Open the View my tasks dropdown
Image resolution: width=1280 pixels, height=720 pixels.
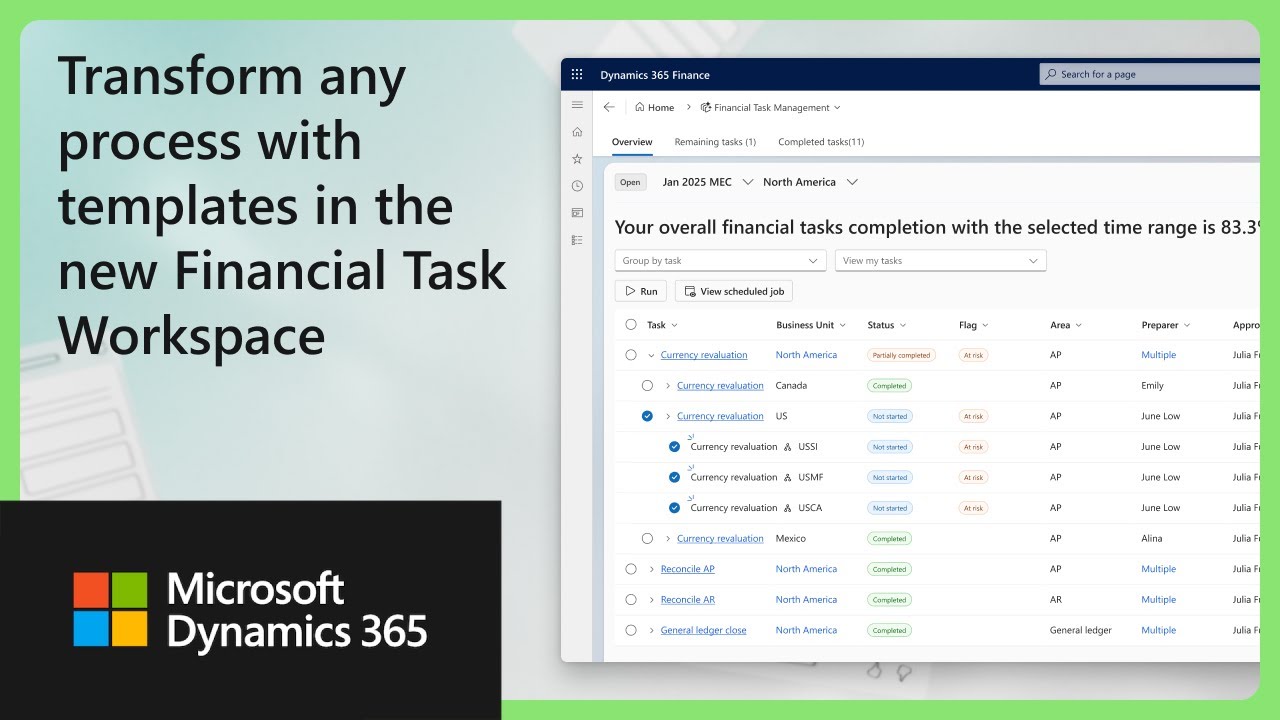click(x=941, y=261)
